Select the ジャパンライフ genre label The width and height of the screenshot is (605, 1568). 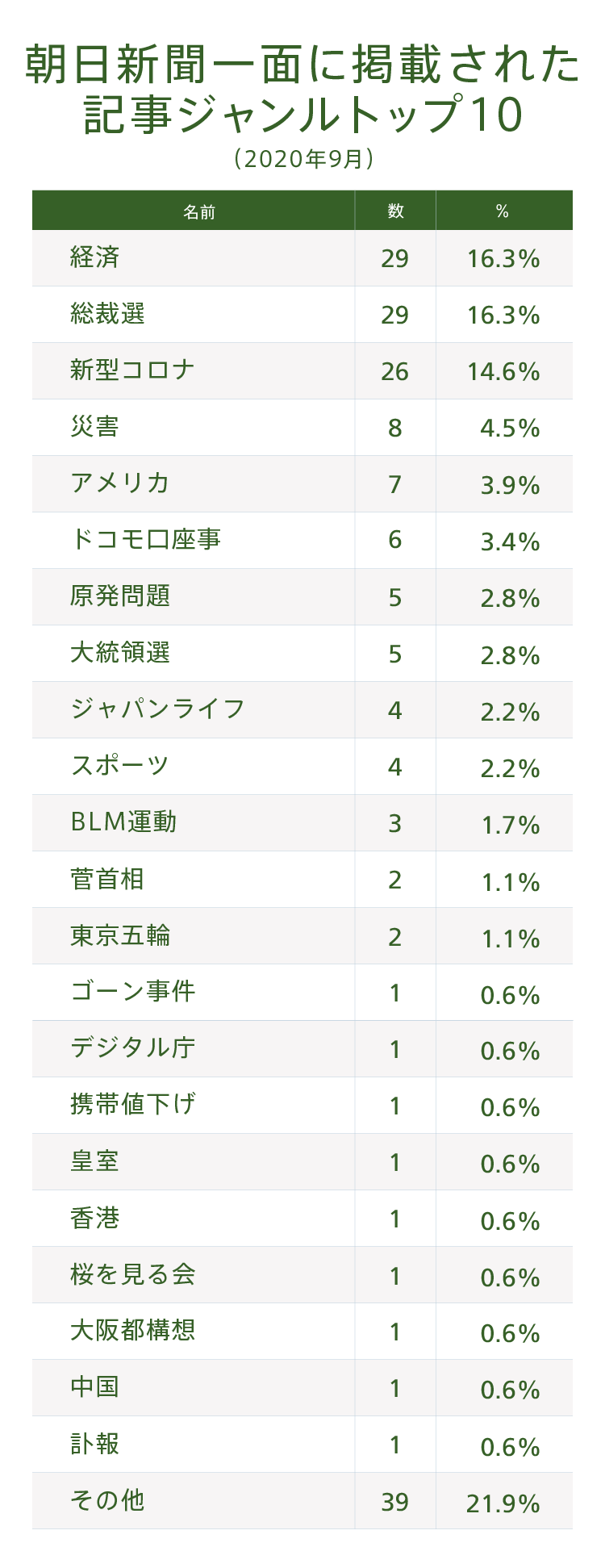[x=157, y=709]
